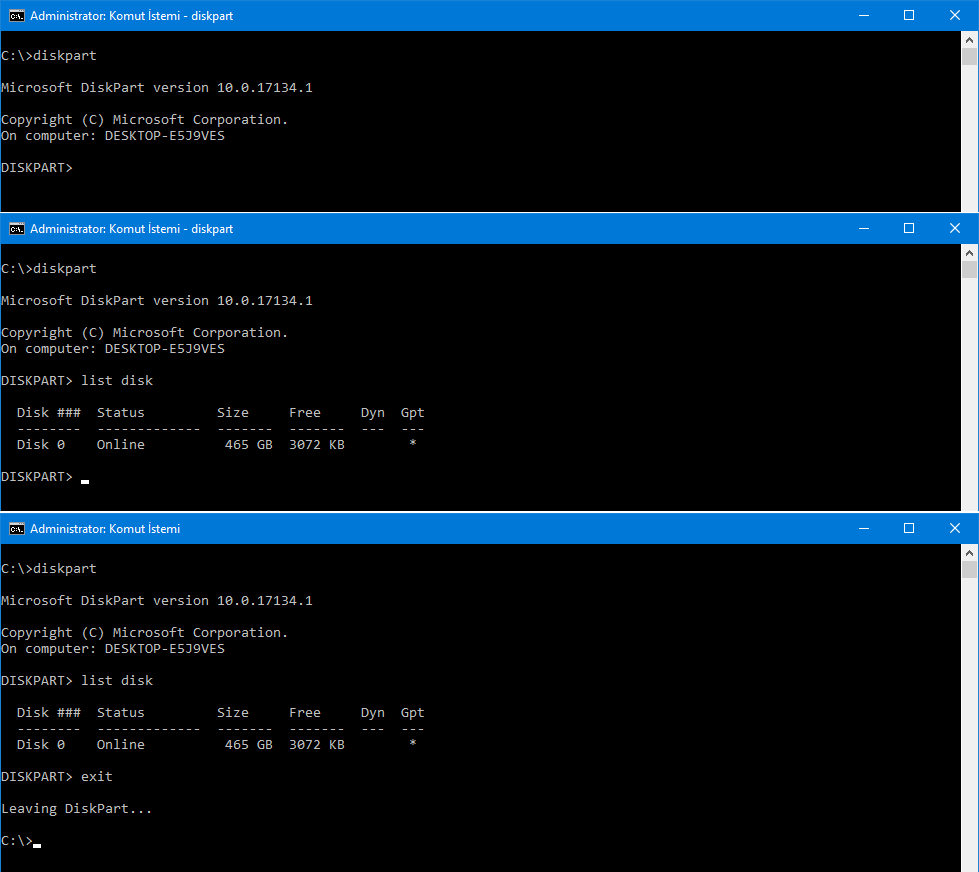Click title text of top diskpart window
This screenshot has height=872, width=979.
pos(132,16)
